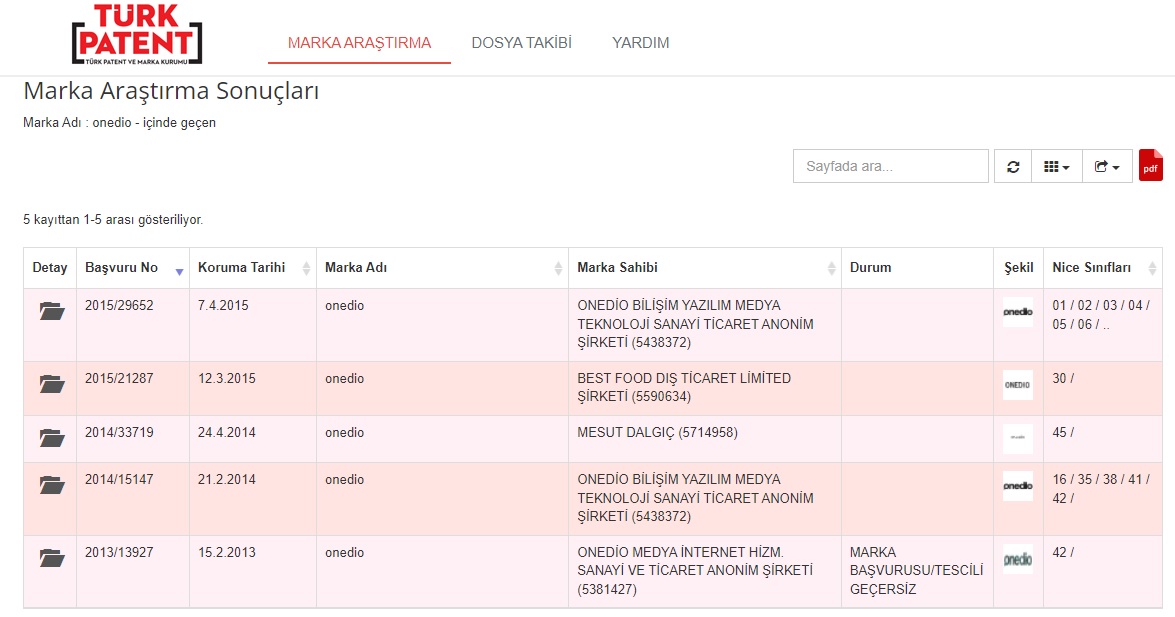Select application number 2015/29652
The image size is (1175, 617).
click(119, 305)
